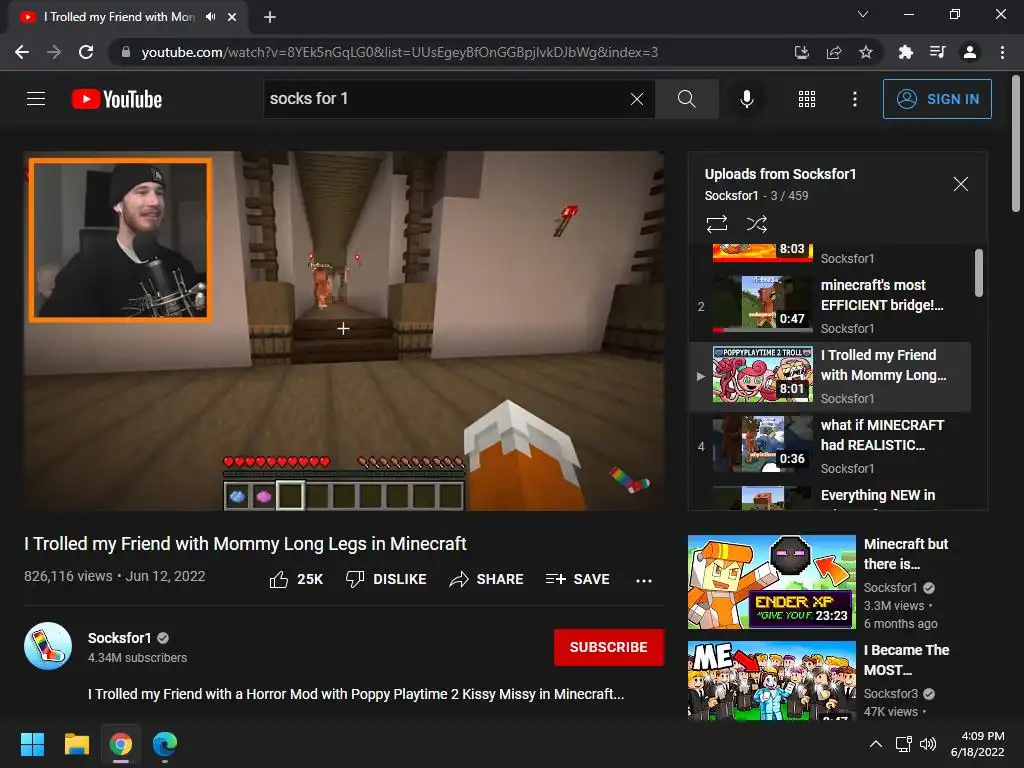Image resolution: width=1024 pixels, height=768 pixels.
Task: Open the Socksfor1 channel name link
Action: click(x=120, y=638)
